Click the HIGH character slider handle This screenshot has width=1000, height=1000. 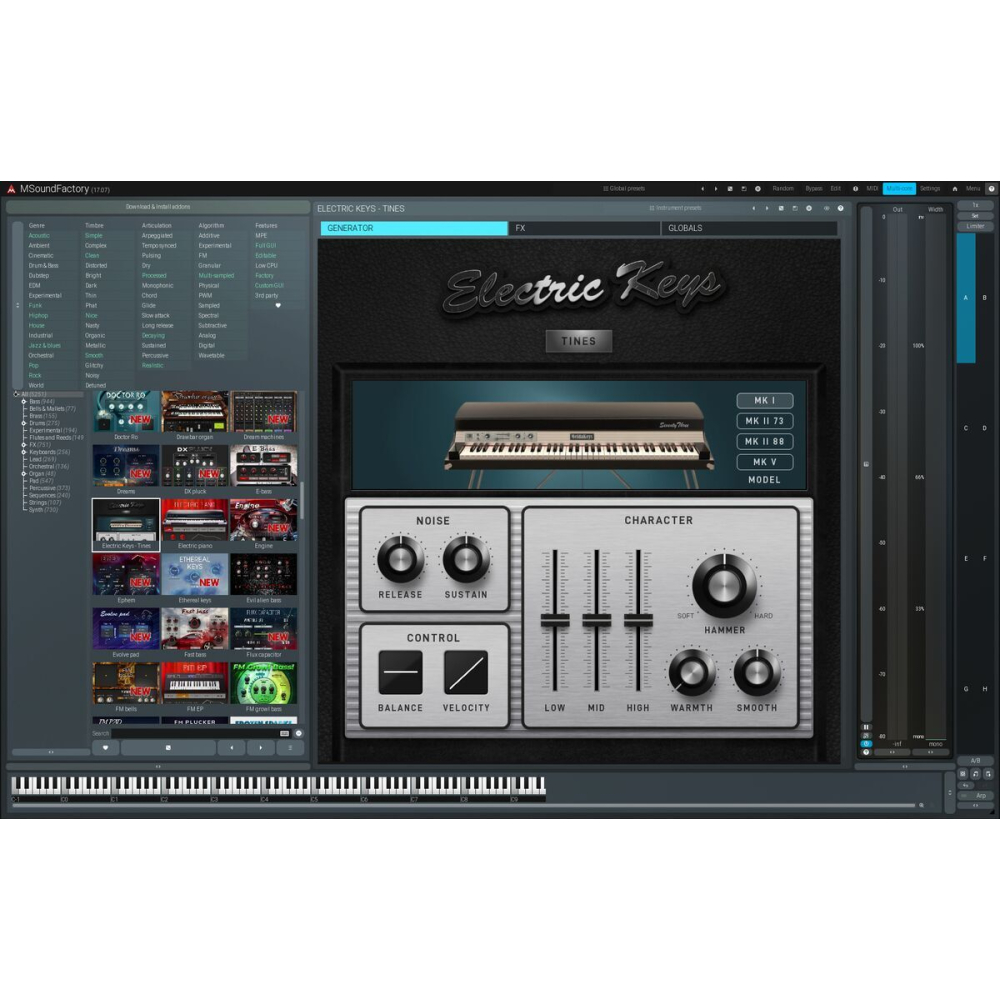click(x=638, y=619)
